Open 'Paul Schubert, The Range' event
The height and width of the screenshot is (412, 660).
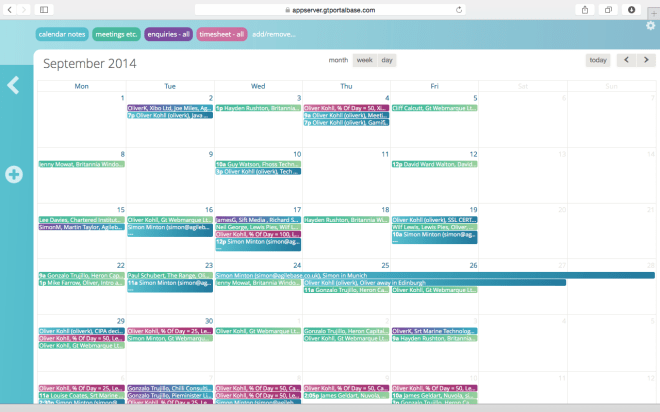point(170,276)
